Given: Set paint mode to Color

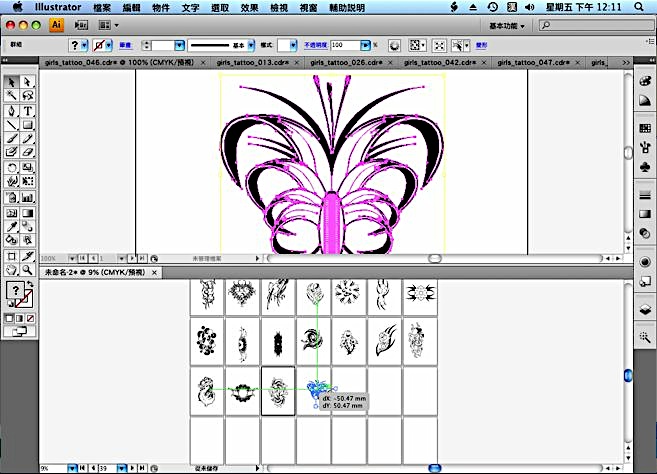Looking at the screenshot, I should (9, 319).
